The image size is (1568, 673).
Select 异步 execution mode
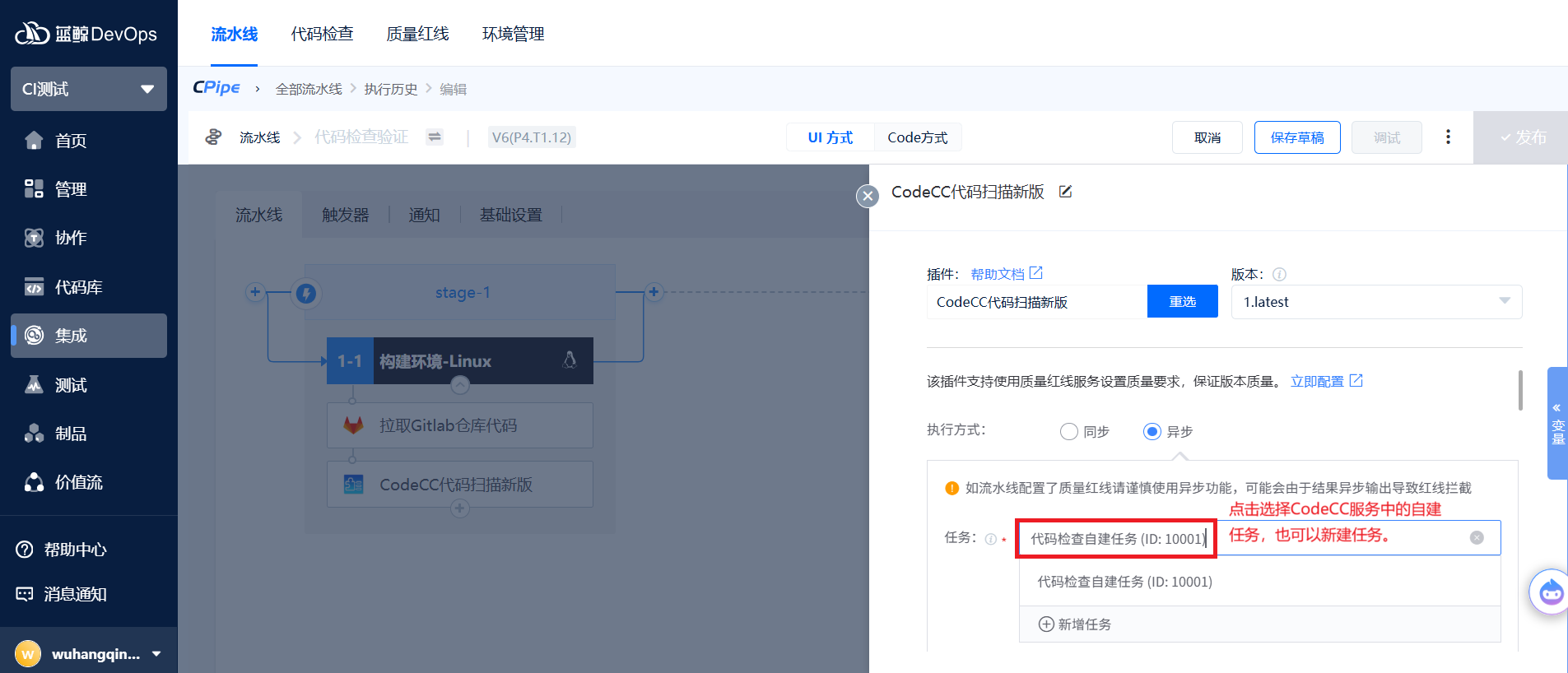[1152, 432]
